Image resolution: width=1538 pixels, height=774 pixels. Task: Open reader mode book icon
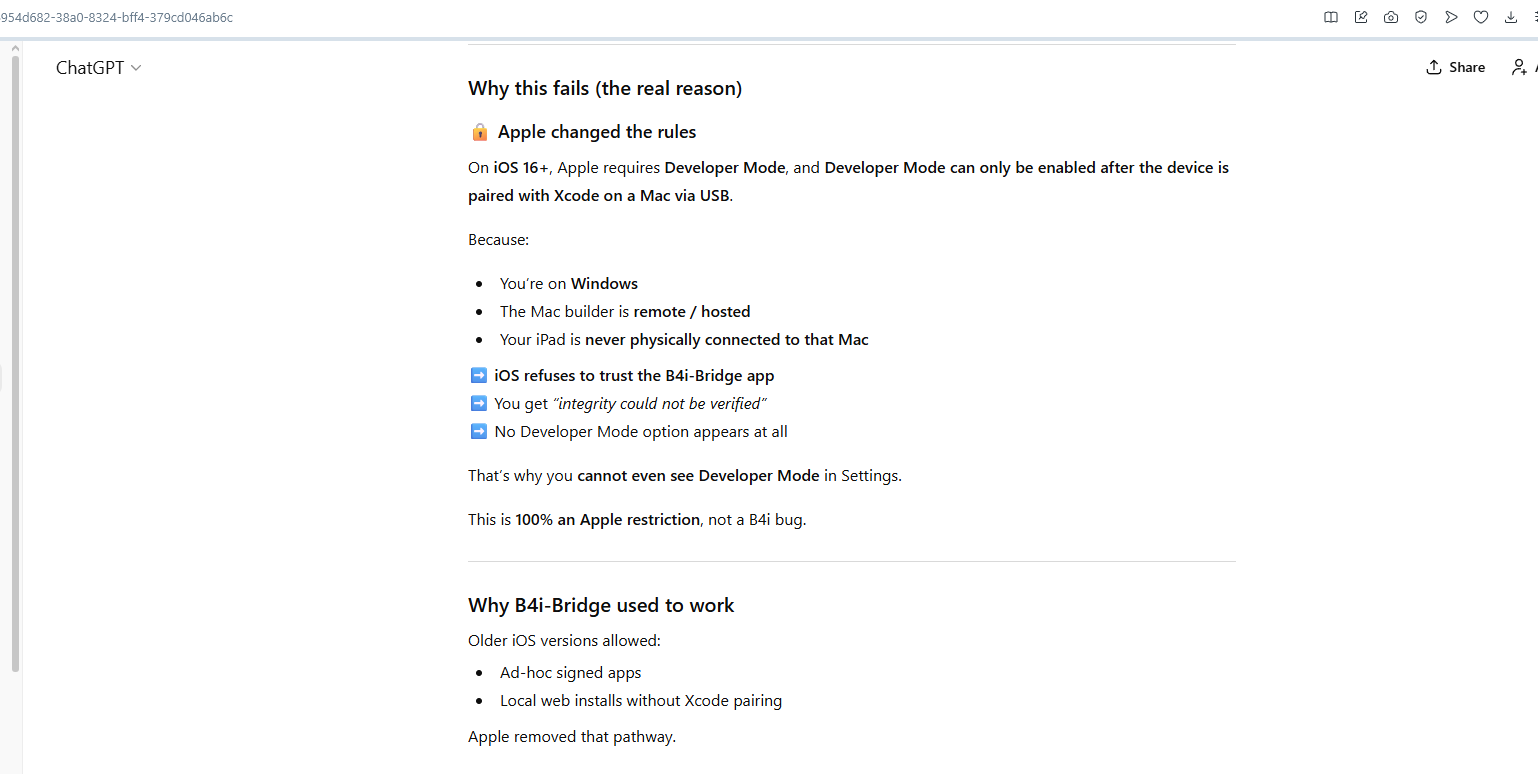tap(1331, 17)
